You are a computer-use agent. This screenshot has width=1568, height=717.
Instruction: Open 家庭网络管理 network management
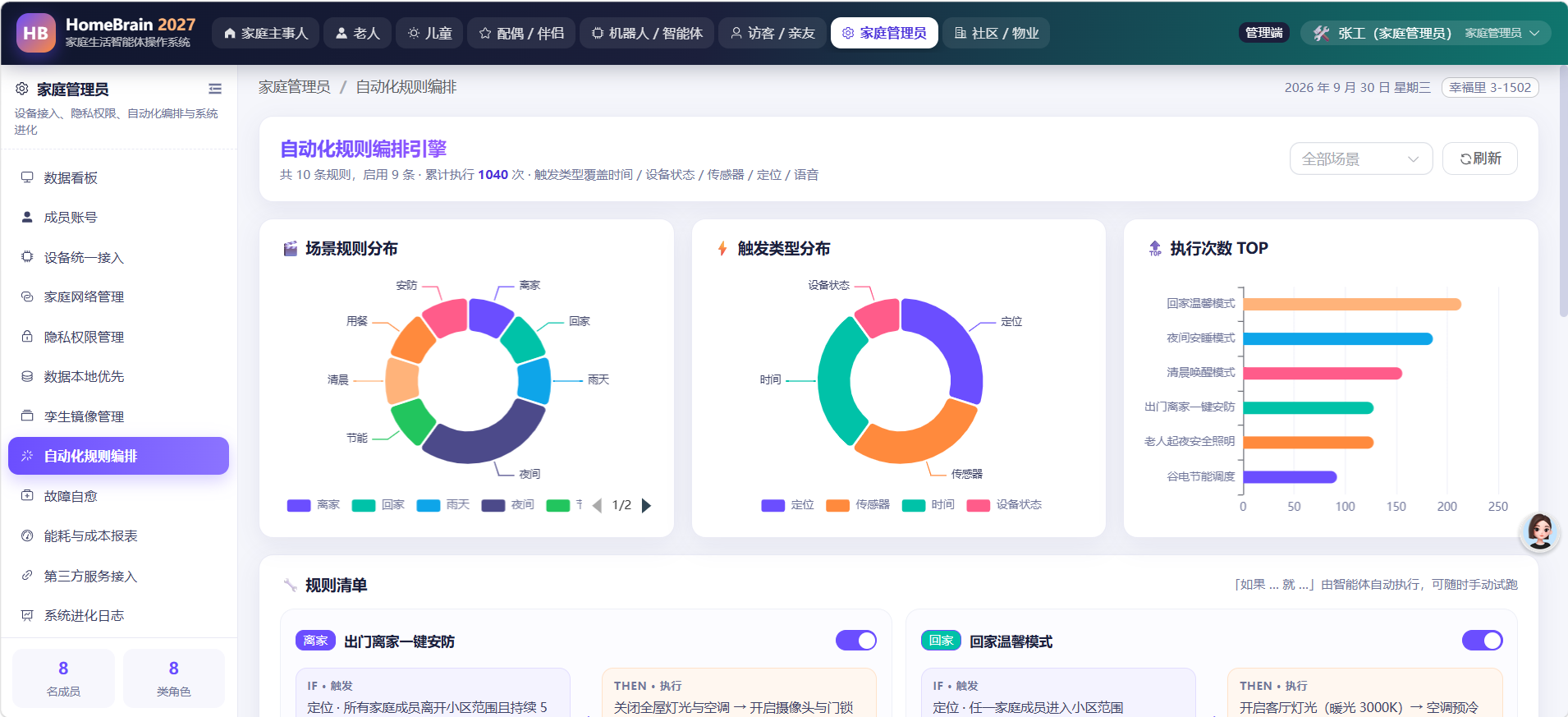(x=118, y=296)
